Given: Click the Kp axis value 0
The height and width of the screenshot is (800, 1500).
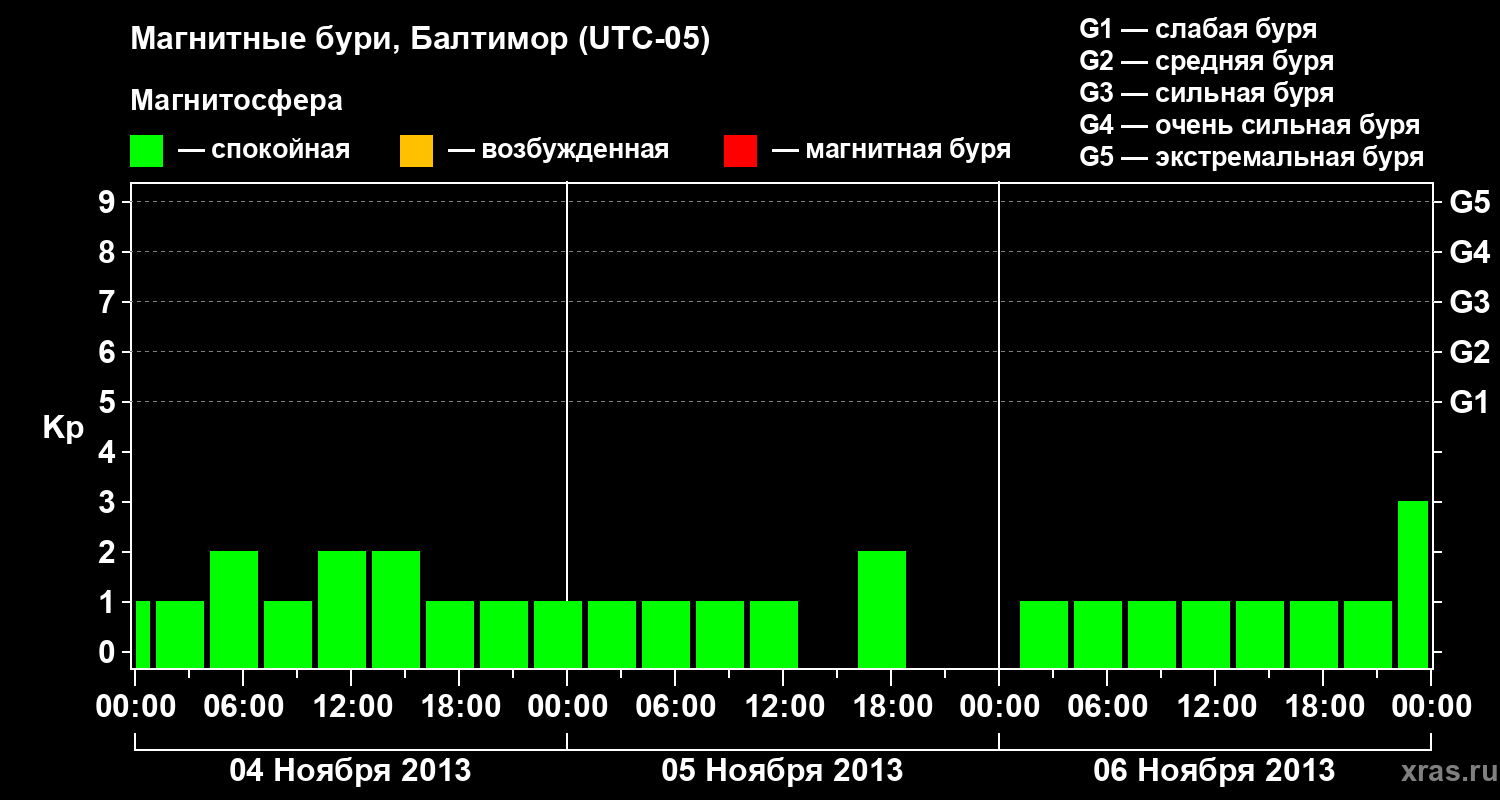Looking at the screenshot, I should (109, 652).
